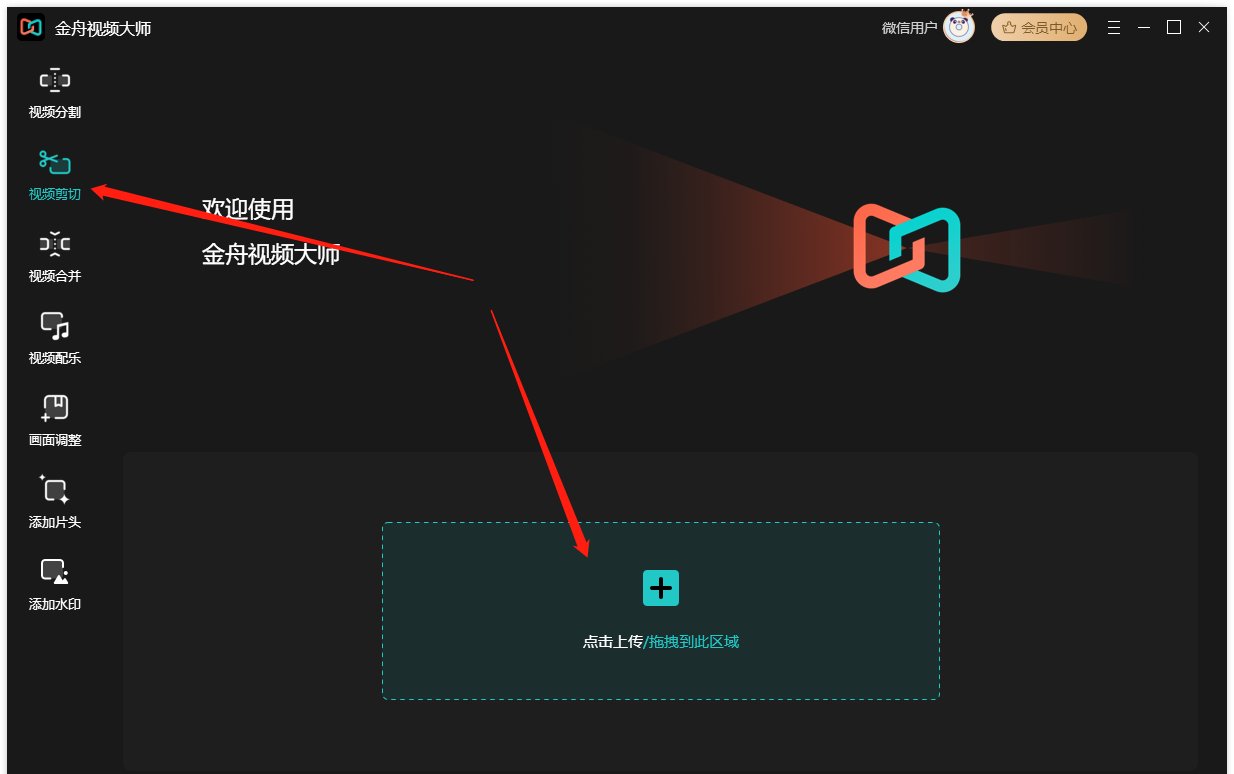Click the 微信用户 username label

pos(911,27)
